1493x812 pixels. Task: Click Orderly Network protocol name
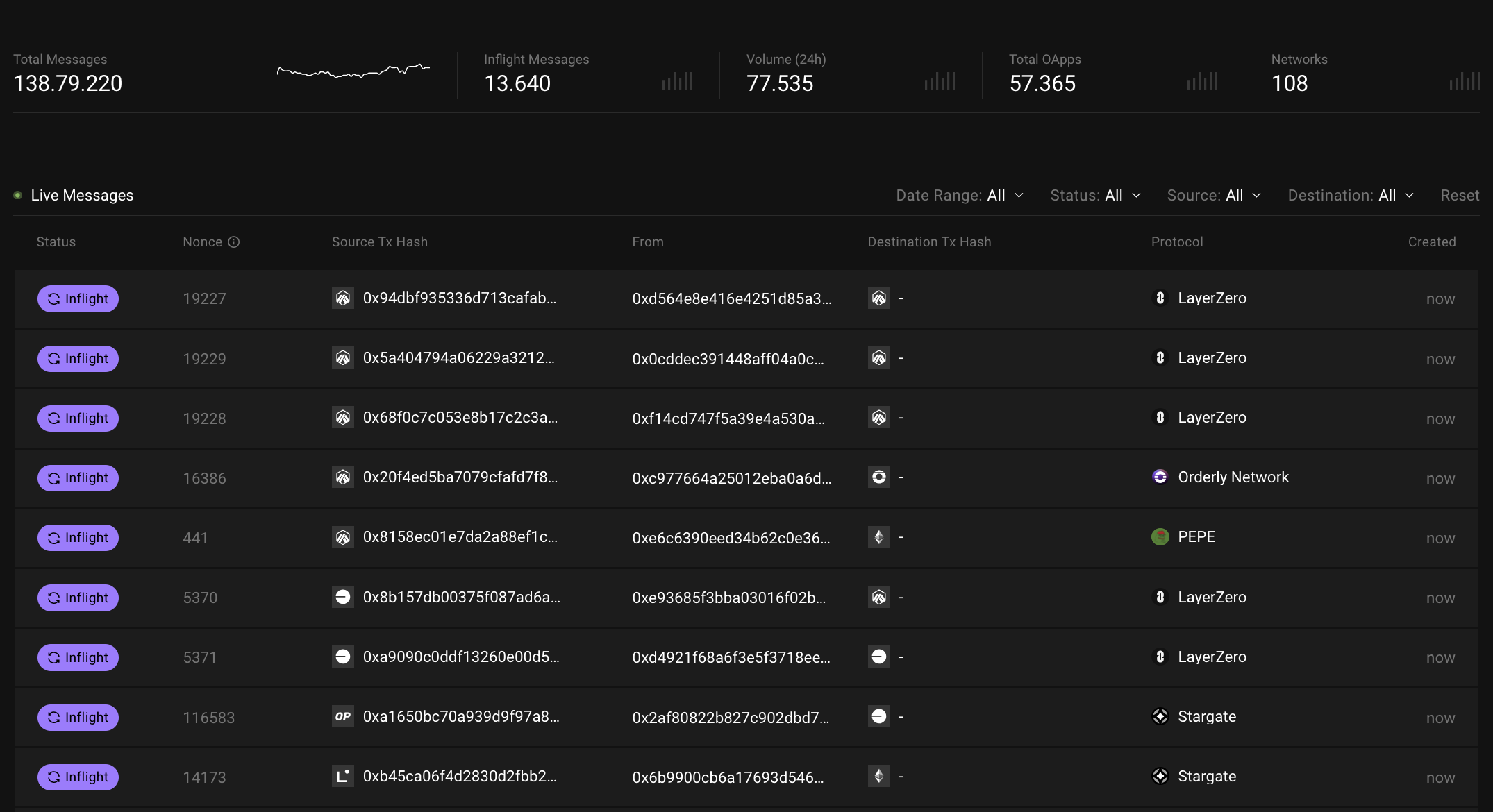(x=1233, y=477)
